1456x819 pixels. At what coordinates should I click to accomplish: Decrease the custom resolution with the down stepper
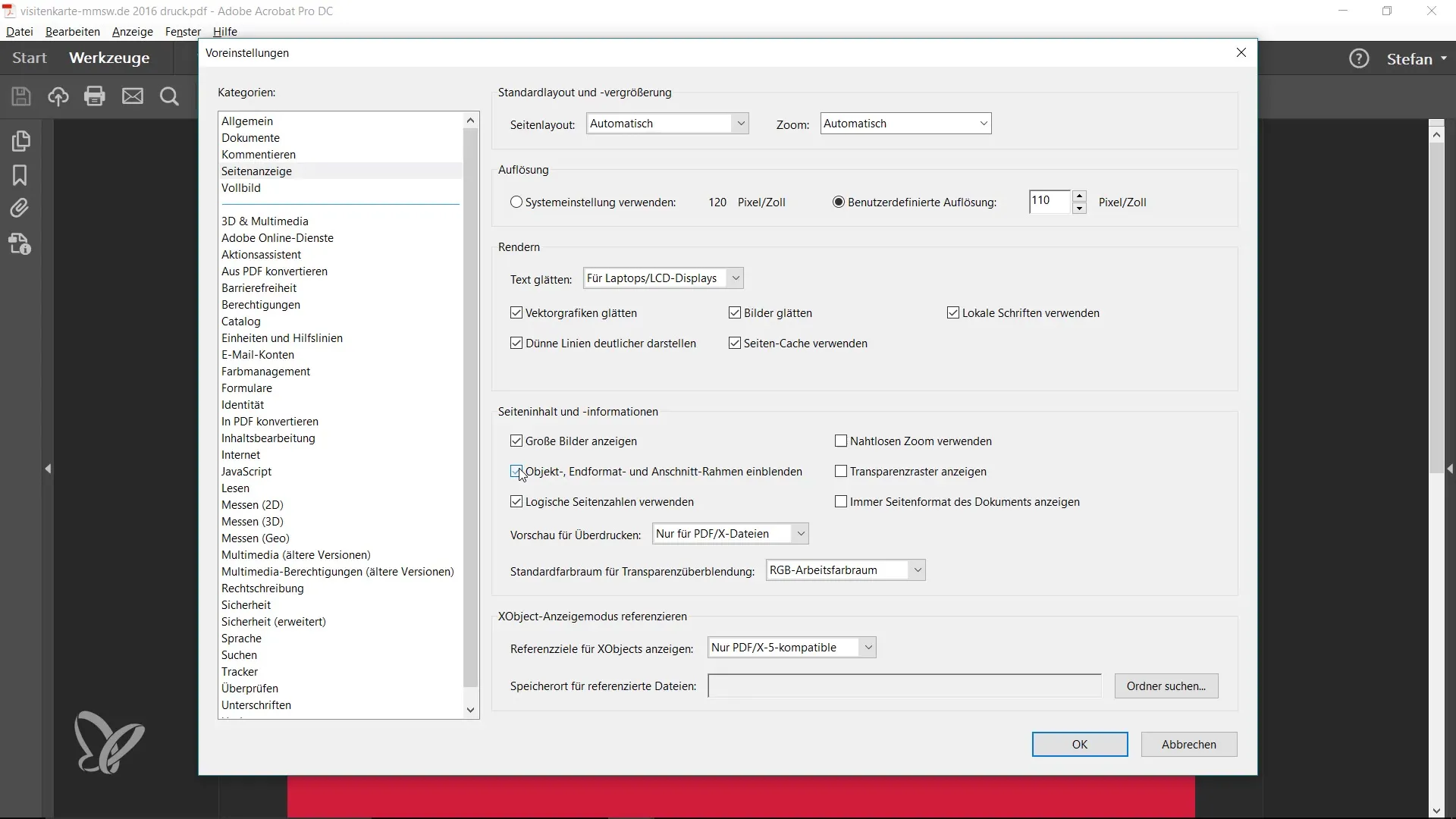(x=1080, y=208)
